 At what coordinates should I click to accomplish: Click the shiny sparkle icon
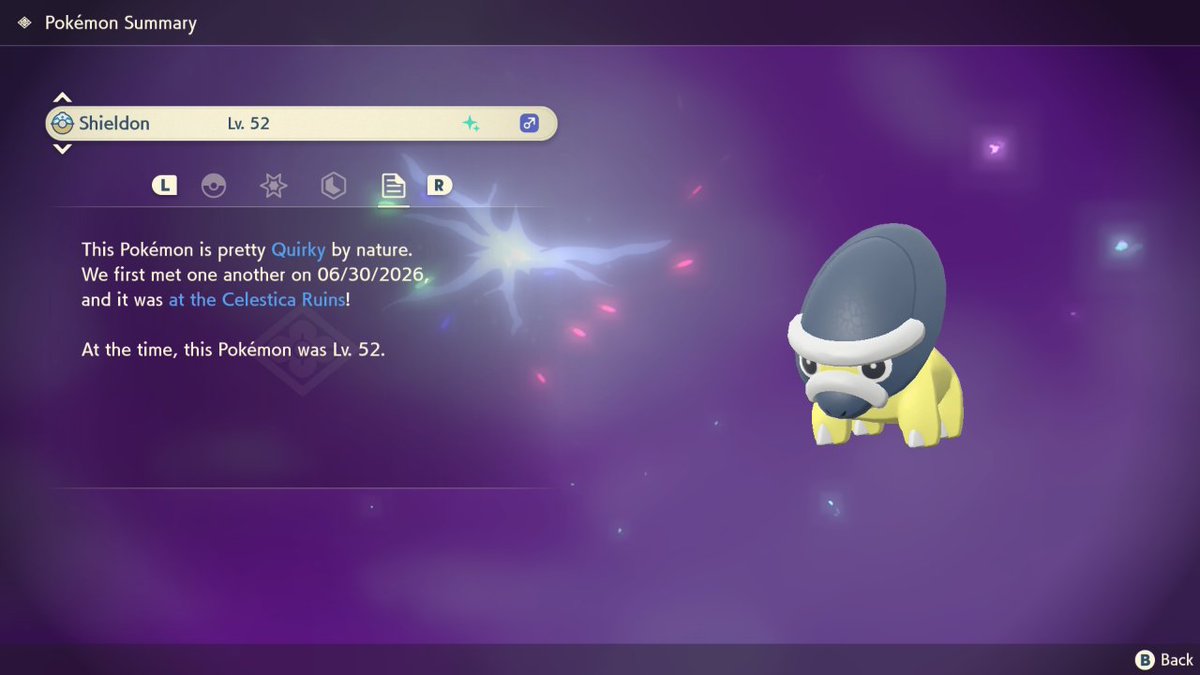coord(470,124)
